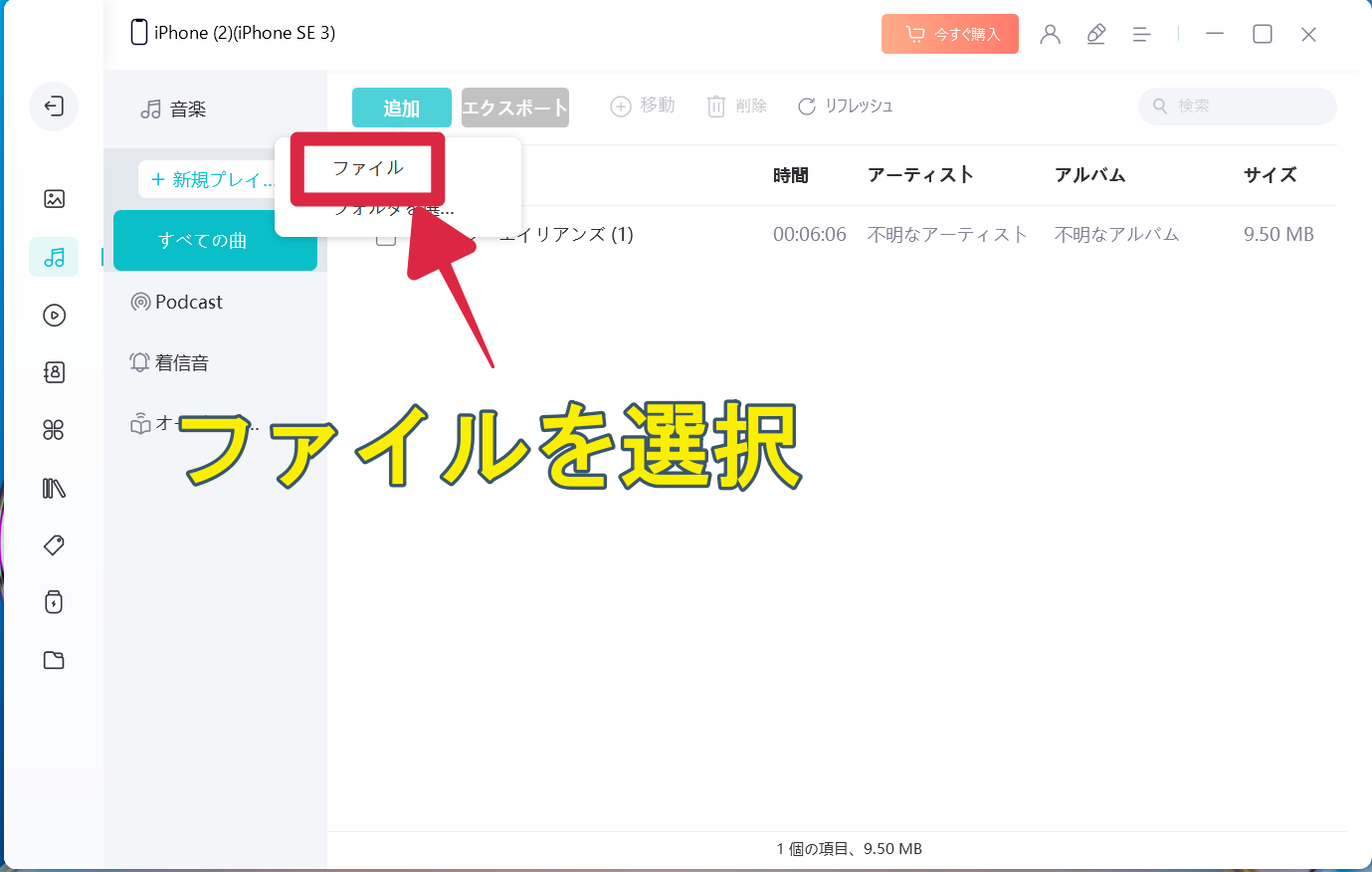
Task: Expand the 追加 add dropdown
Action: 401,108
